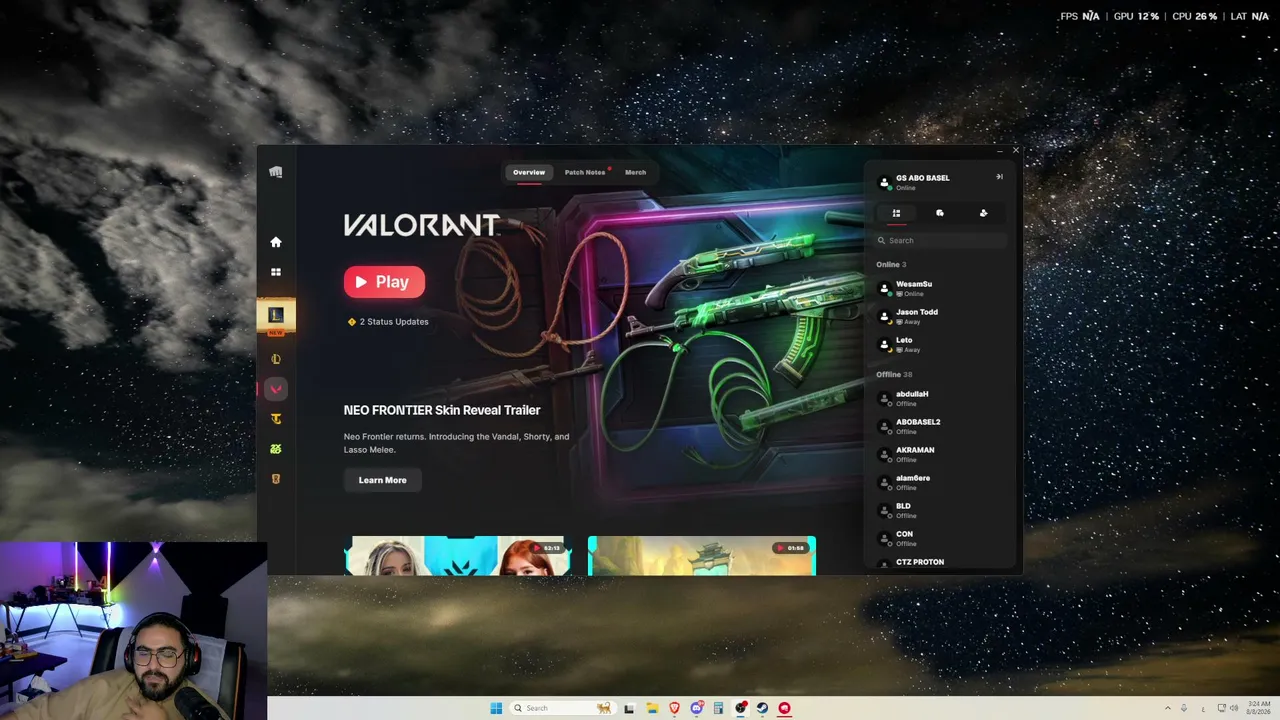Click the microphone tray icon
1280x720 pixels.
(1184, 708)
